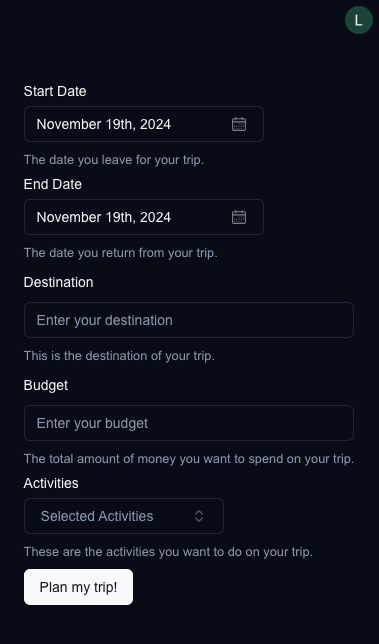379x644 pixels.
Task: Focus the Enter your budget field
Action: point(189,423)
